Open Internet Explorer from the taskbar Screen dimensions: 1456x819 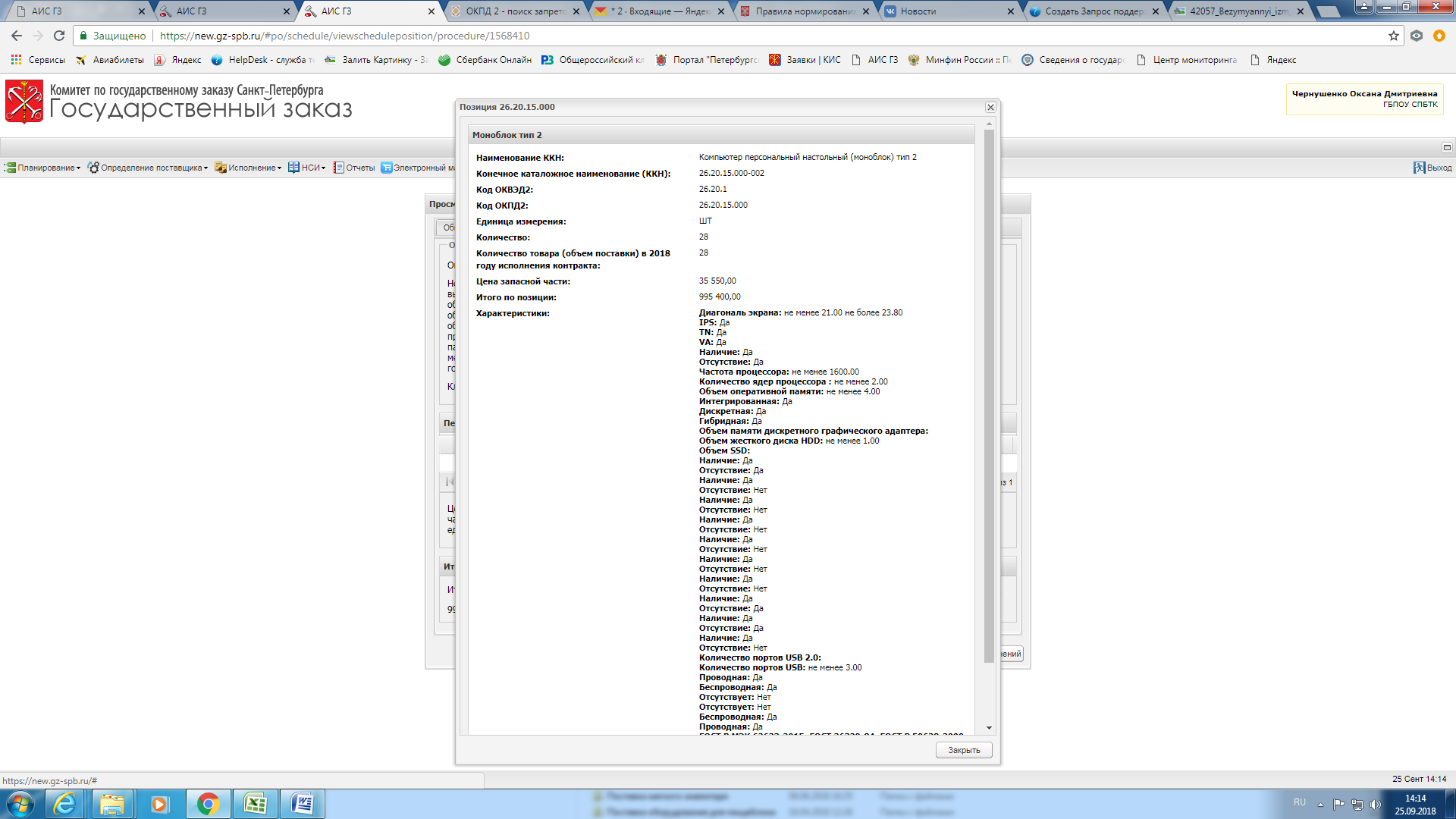(x=65, y=804)
